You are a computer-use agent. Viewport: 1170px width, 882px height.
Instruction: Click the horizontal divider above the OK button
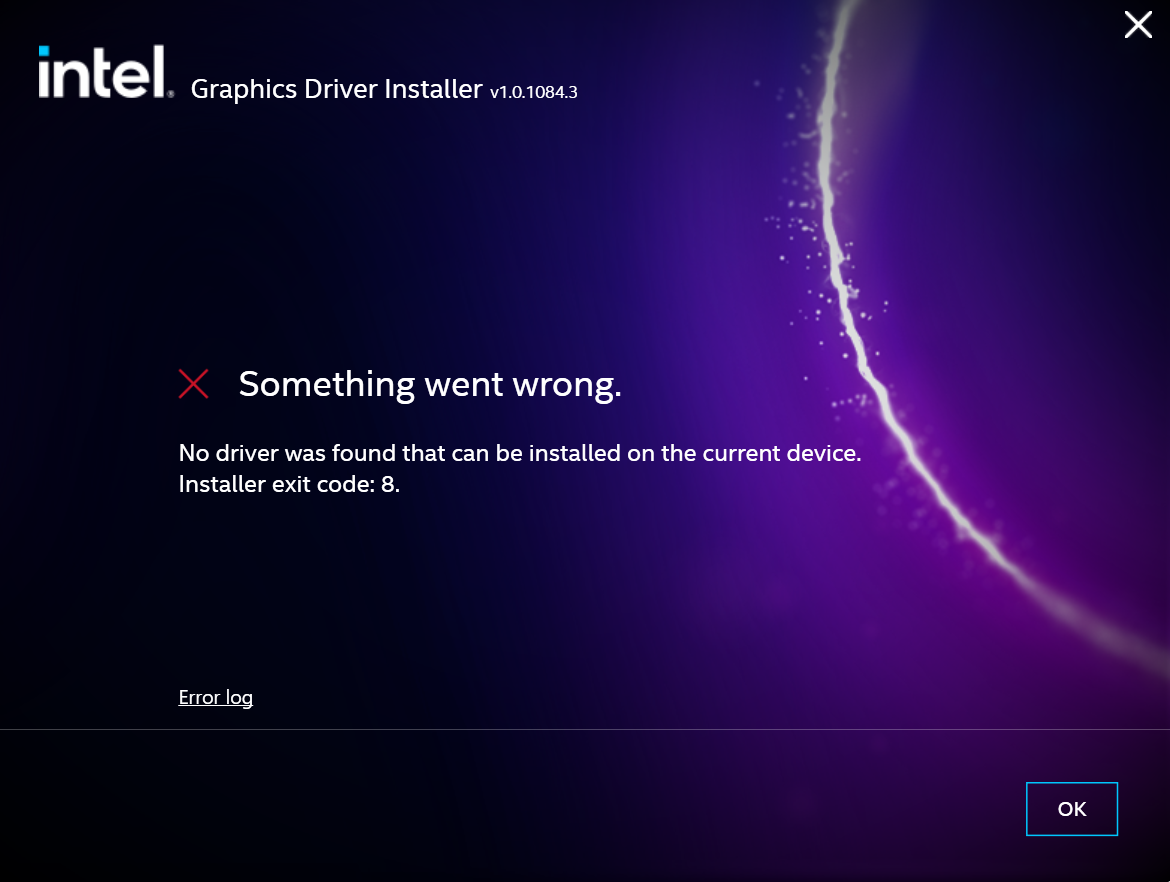pyautogui.click(x=585, y=729)
